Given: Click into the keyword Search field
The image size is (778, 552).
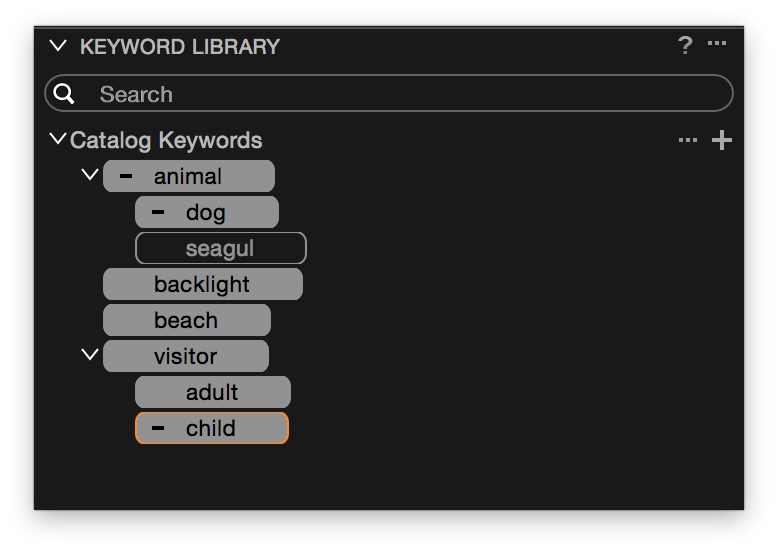Looking at the screenshot, I should (389, 93).
